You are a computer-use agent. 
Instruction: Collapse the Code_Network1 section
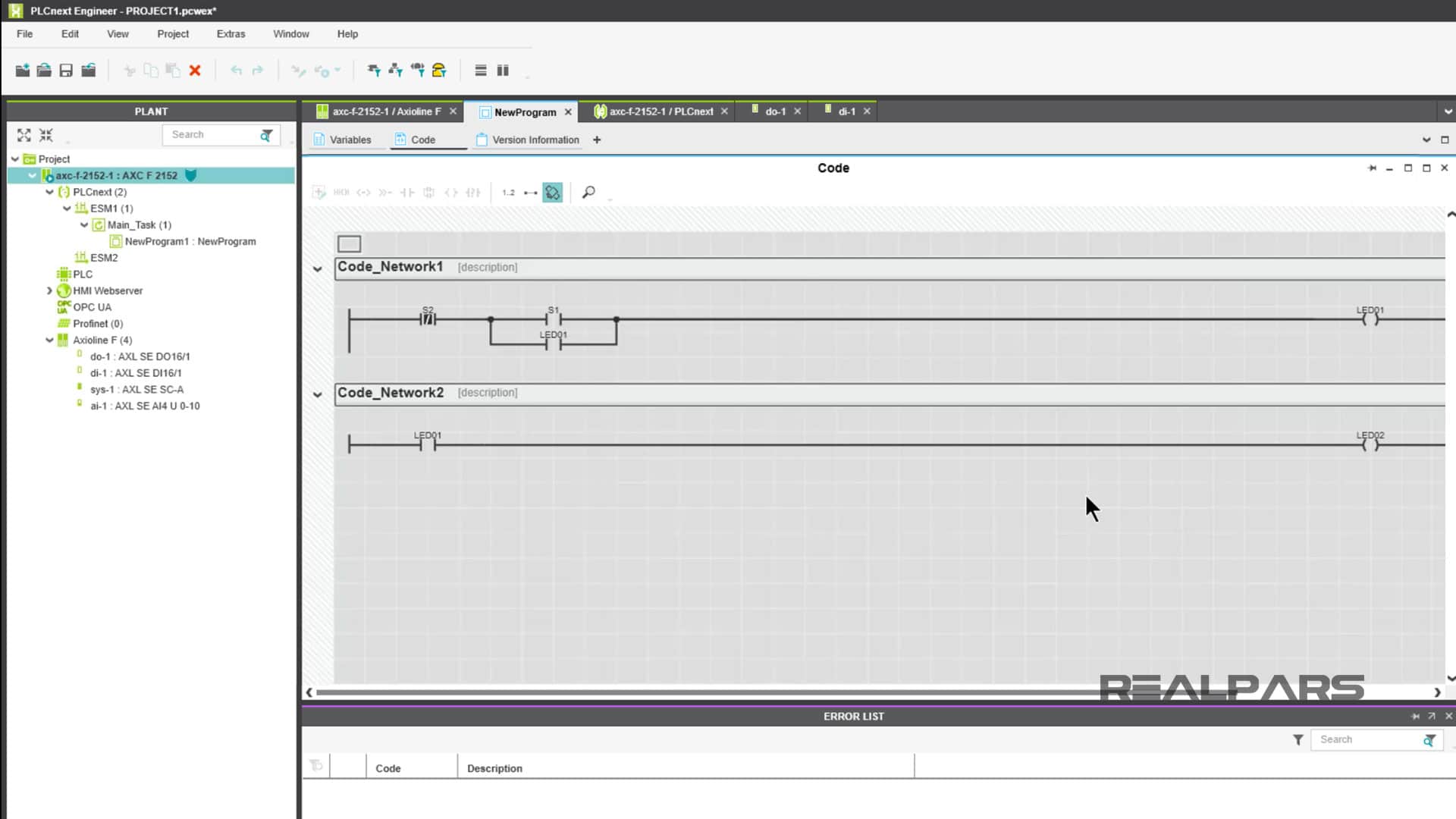pos(318,268)
